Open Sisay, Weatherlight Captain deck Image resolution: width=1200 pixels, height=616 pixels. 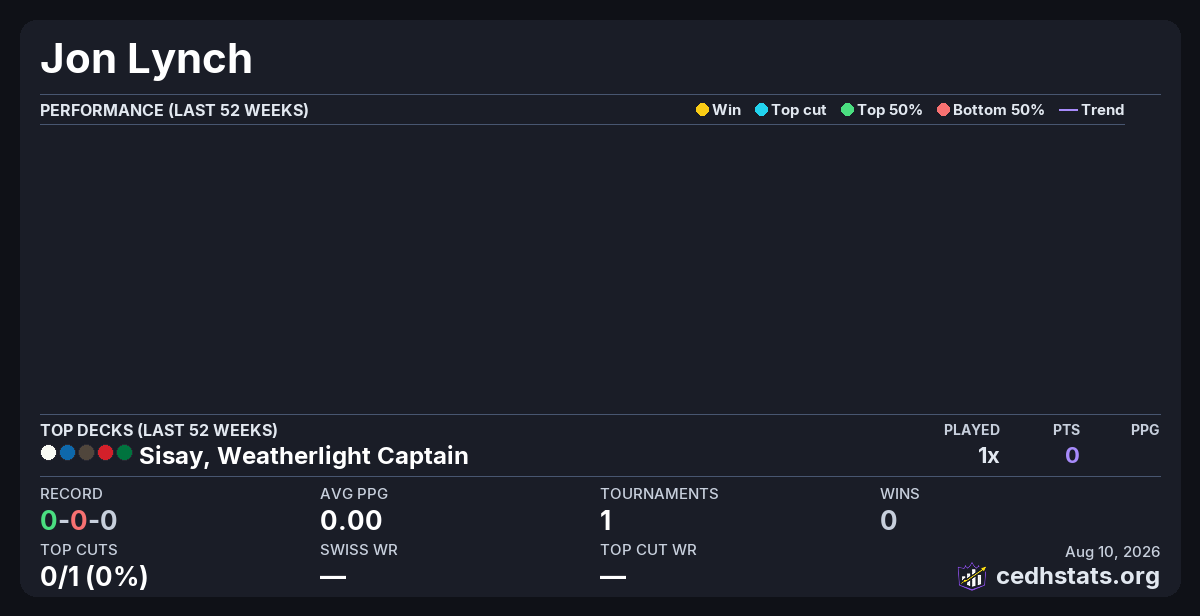(304, 456)
